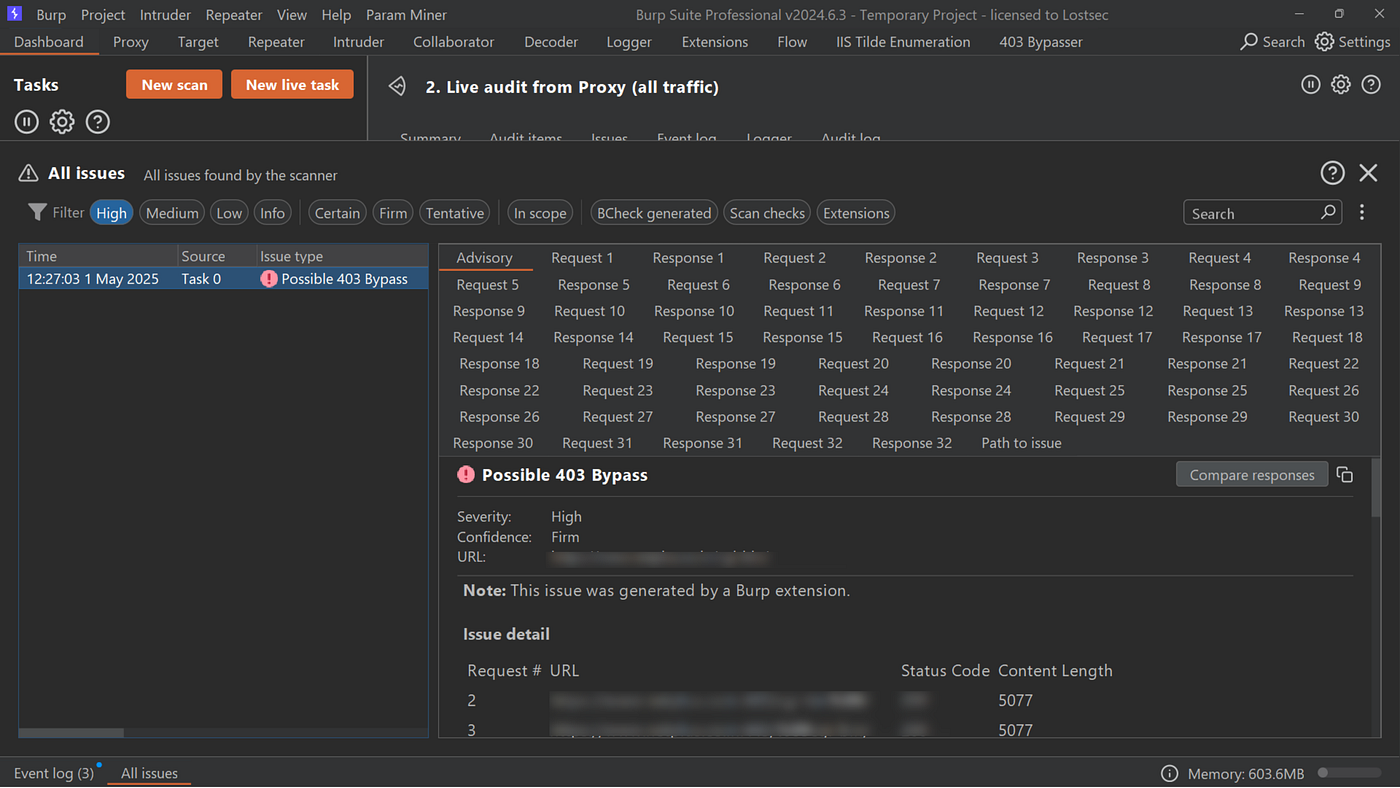The image size is (1400, 788).
Task: Open the Response 16 tab
Action: point(1012,337)
